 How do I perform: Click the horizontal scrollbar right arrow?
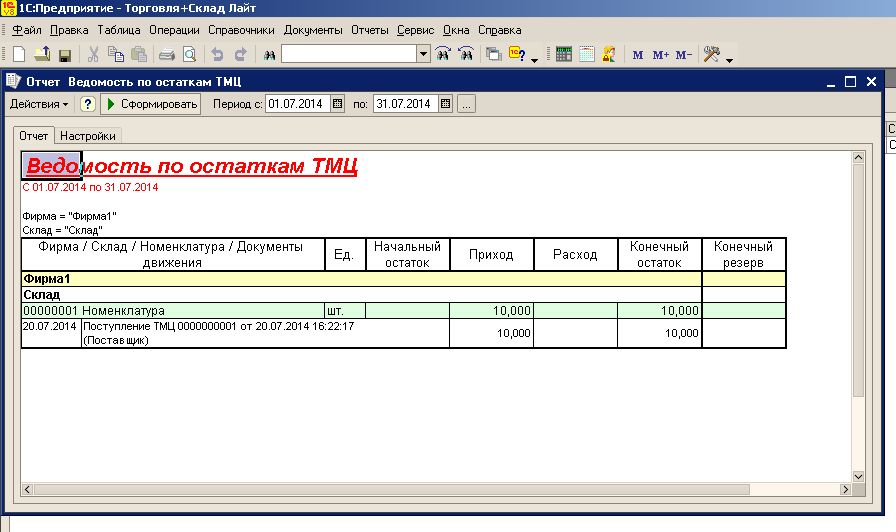point(846,489)
